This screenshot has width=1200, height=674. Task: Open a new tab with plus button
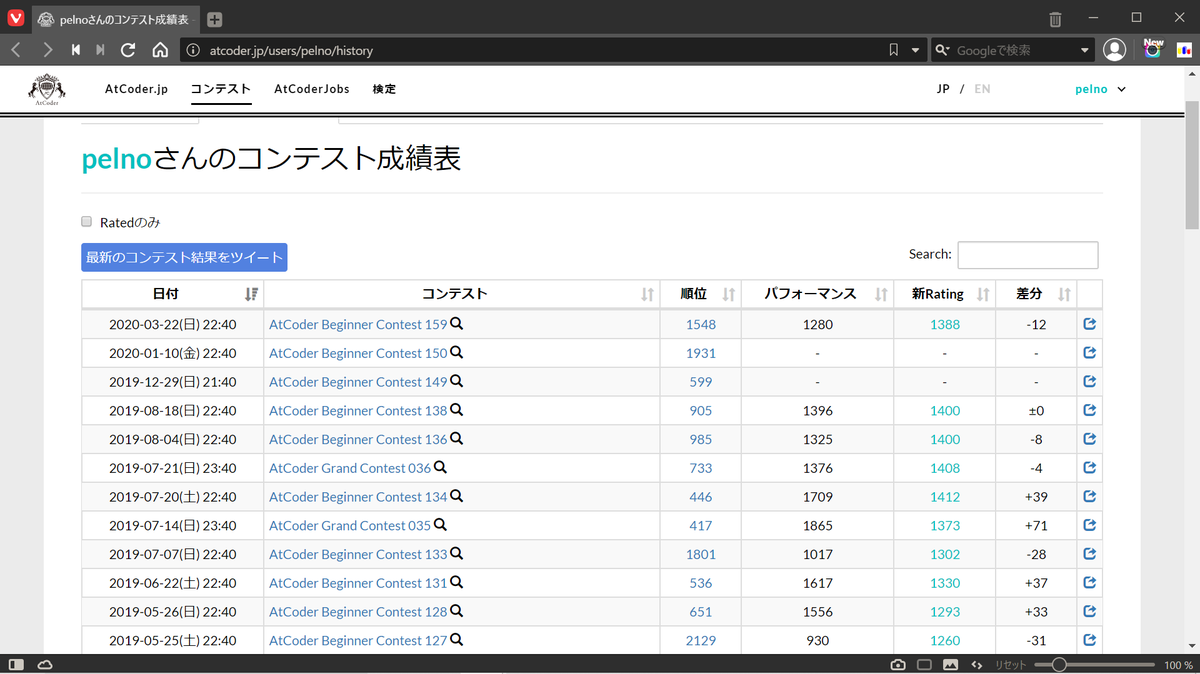[214, 19]
